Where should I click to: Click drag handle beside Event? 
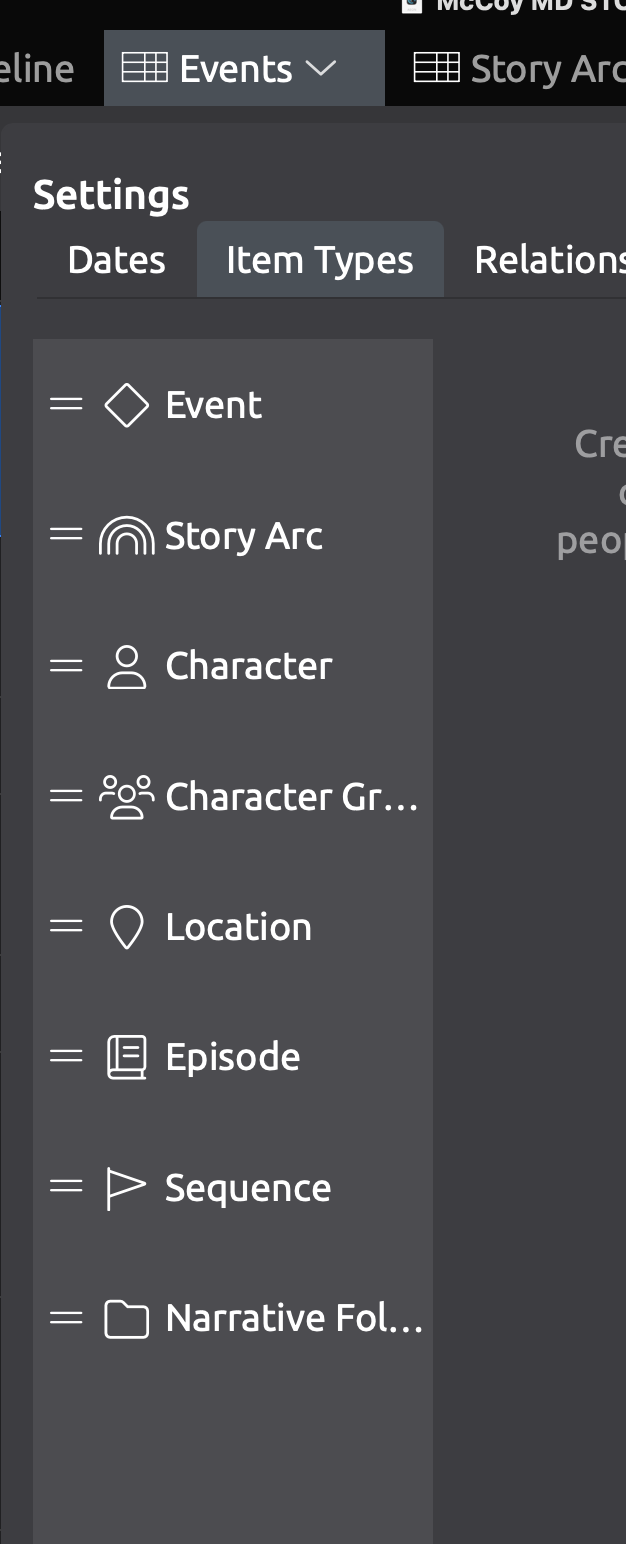pyautogui.click(x=66, y=405)
